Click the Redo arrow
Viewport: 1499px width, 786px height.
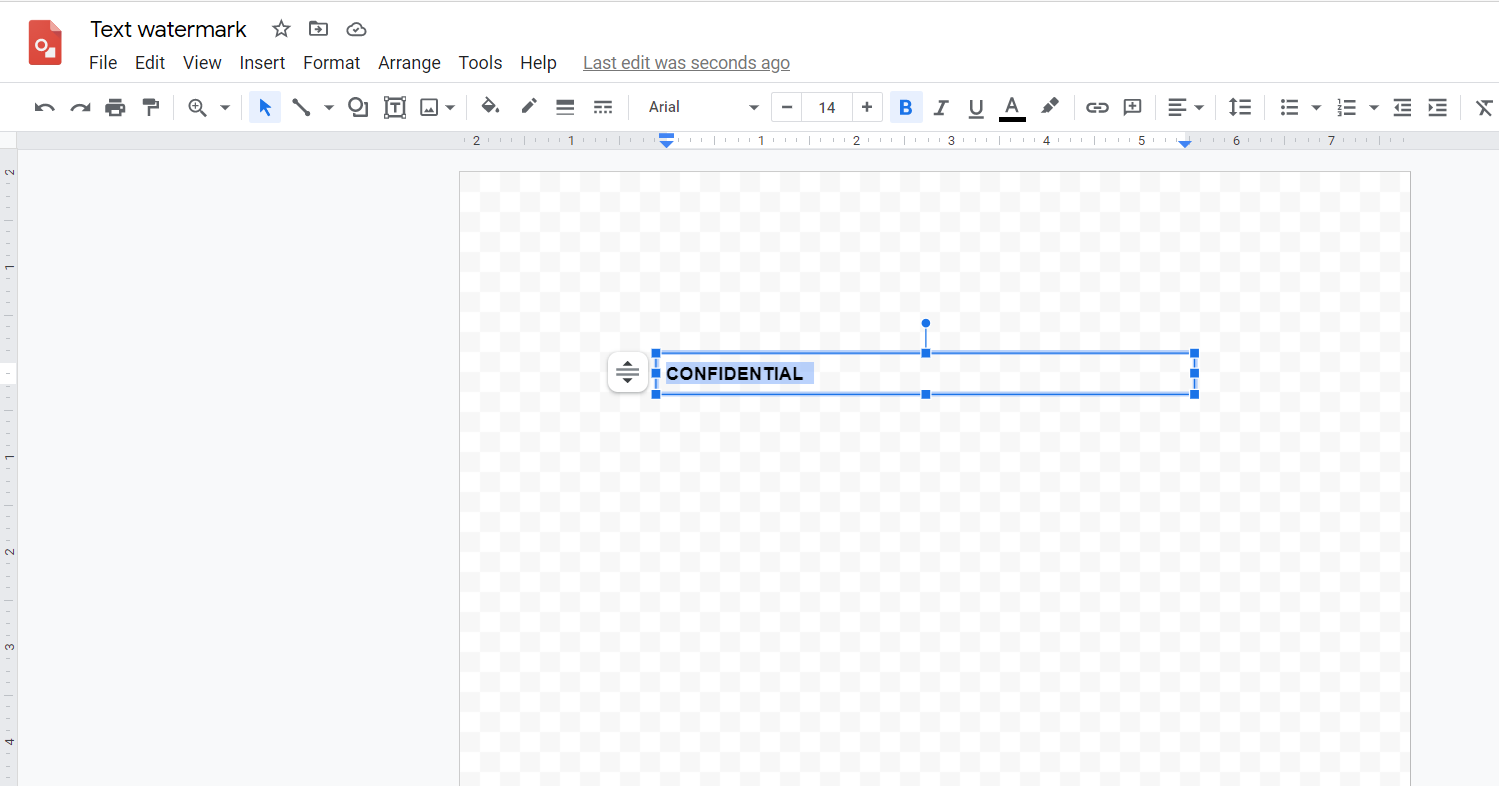pyautogui.click(x=80, y=107)
